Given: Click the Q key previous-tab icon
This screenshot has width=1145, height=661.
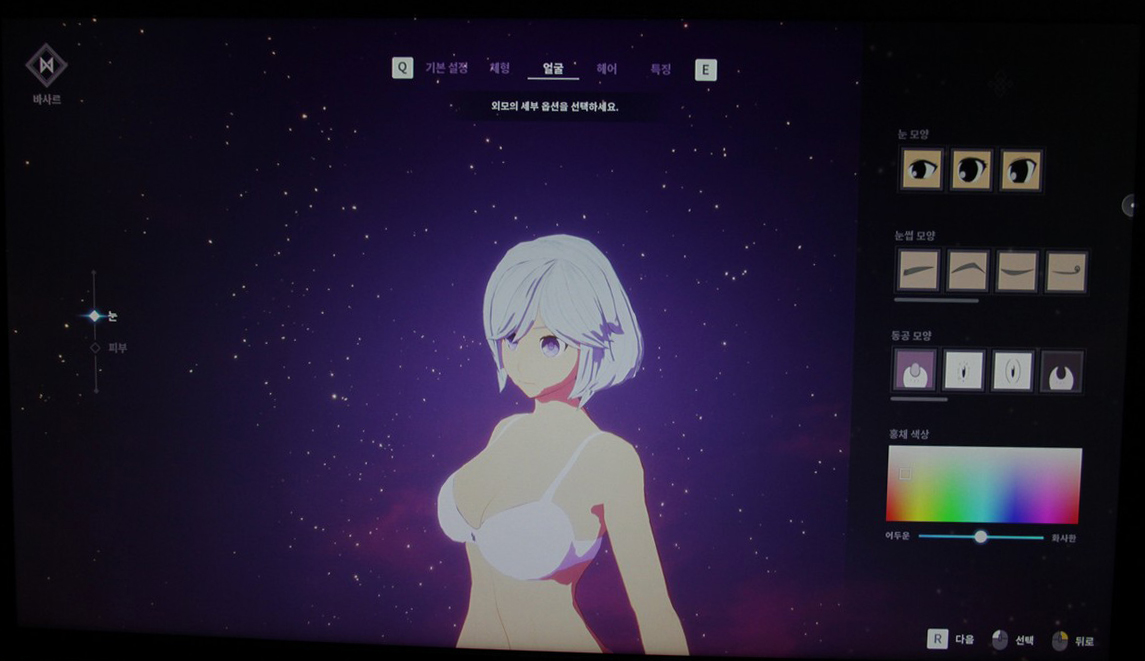Looking at the screenshot, I should tap(402, 68).
